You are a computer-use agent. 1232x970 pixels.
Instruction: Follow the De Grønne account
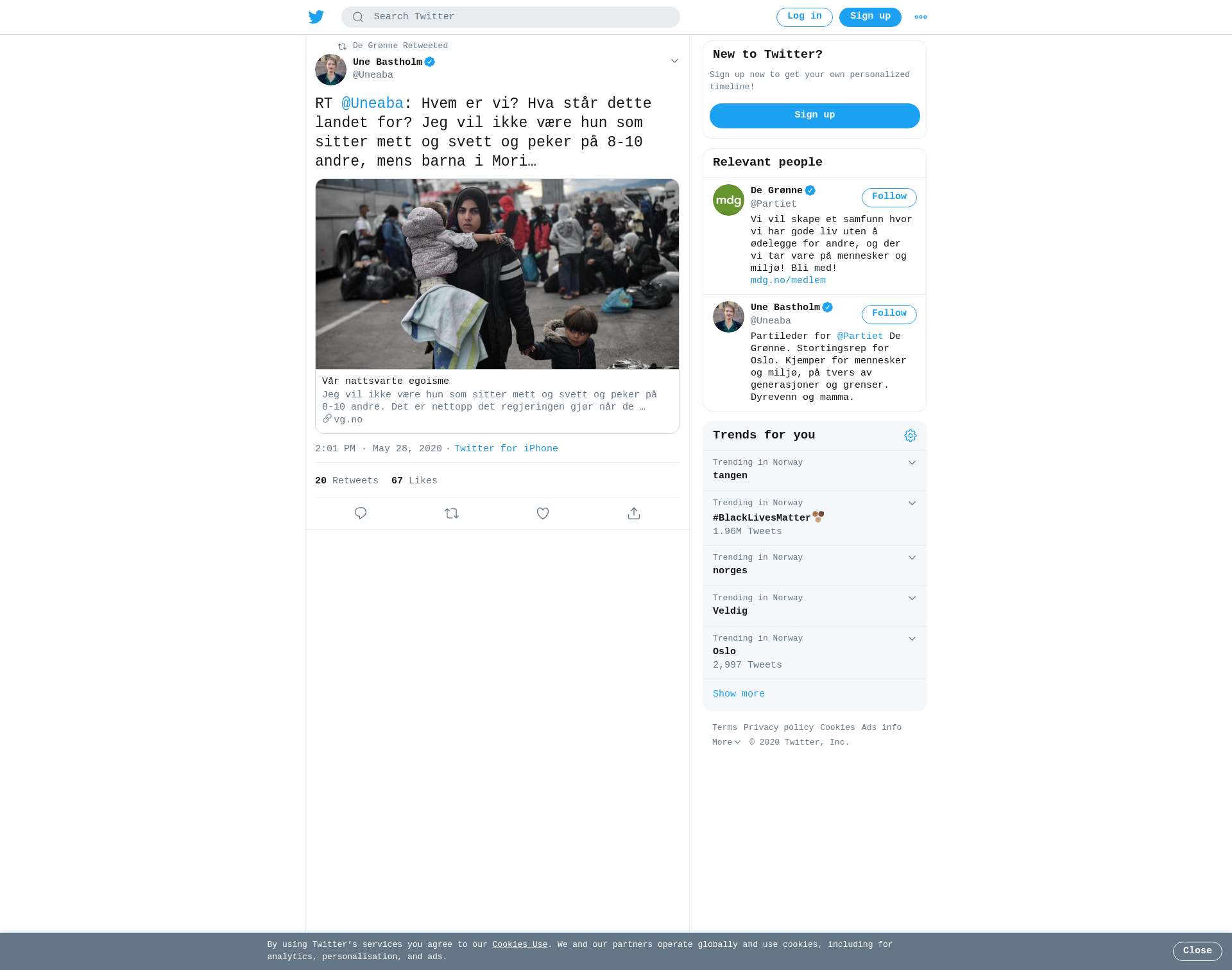(x=889, y=197)
